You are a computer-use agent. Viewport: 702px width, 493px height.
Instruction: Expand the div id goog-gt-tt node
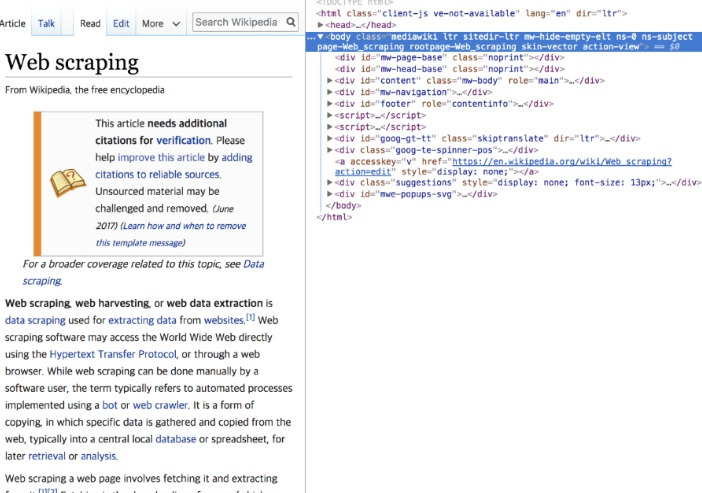(330, 139)
